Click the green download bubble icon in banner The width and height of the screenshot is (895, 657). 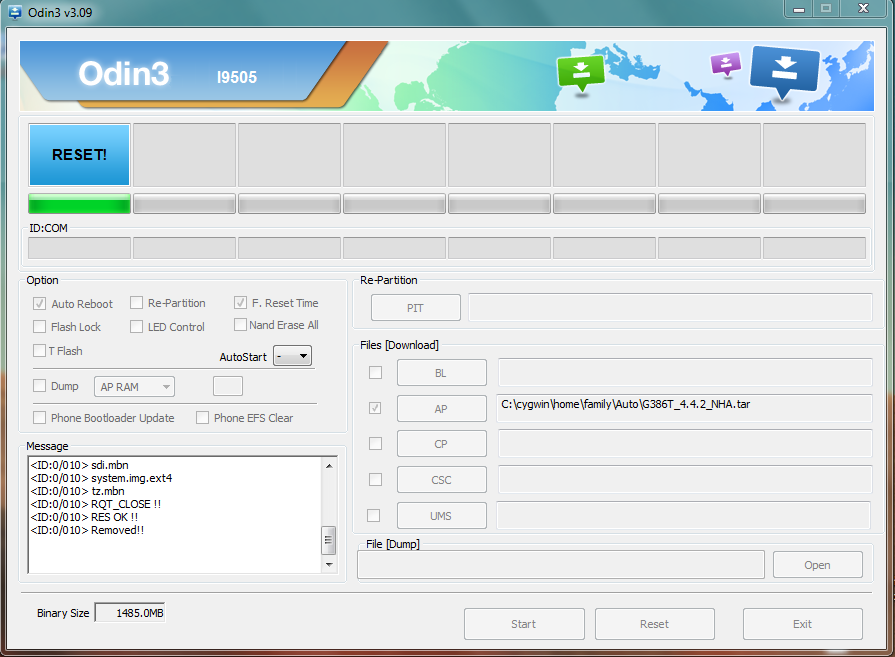pyautogui.click(x=580, y=73)
